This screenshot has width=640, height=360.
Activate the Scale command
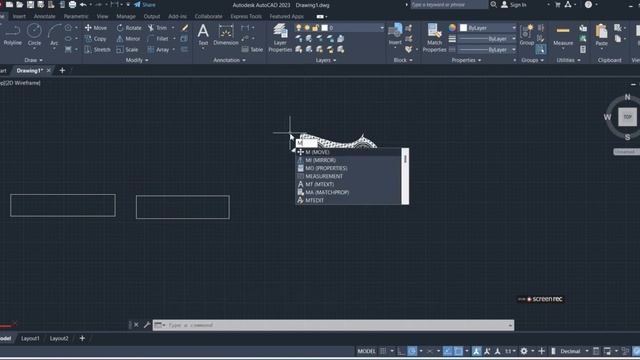coord(127,49)
